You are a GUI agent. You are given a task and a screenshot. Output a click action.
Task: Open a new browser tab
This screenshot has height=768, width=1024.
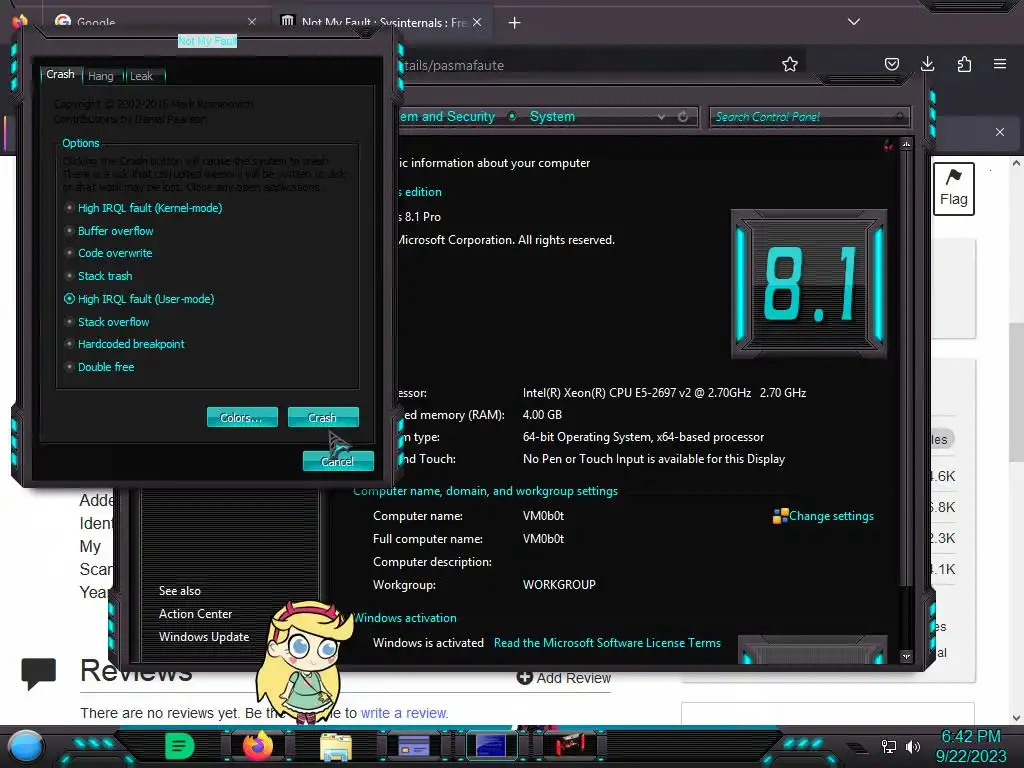click(515, 23)
